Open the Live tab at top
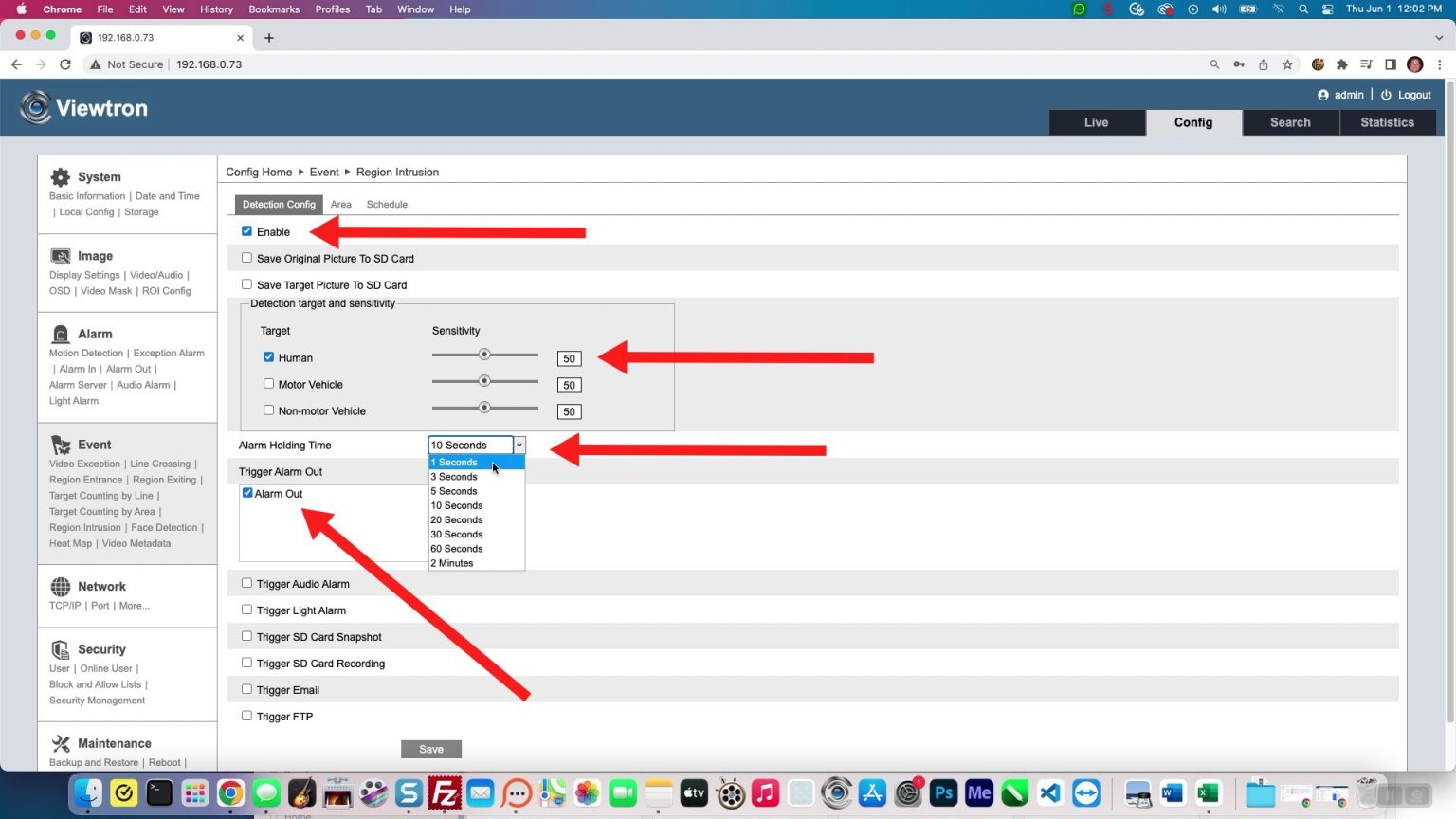1456x819 pixels. [1096, 122]
